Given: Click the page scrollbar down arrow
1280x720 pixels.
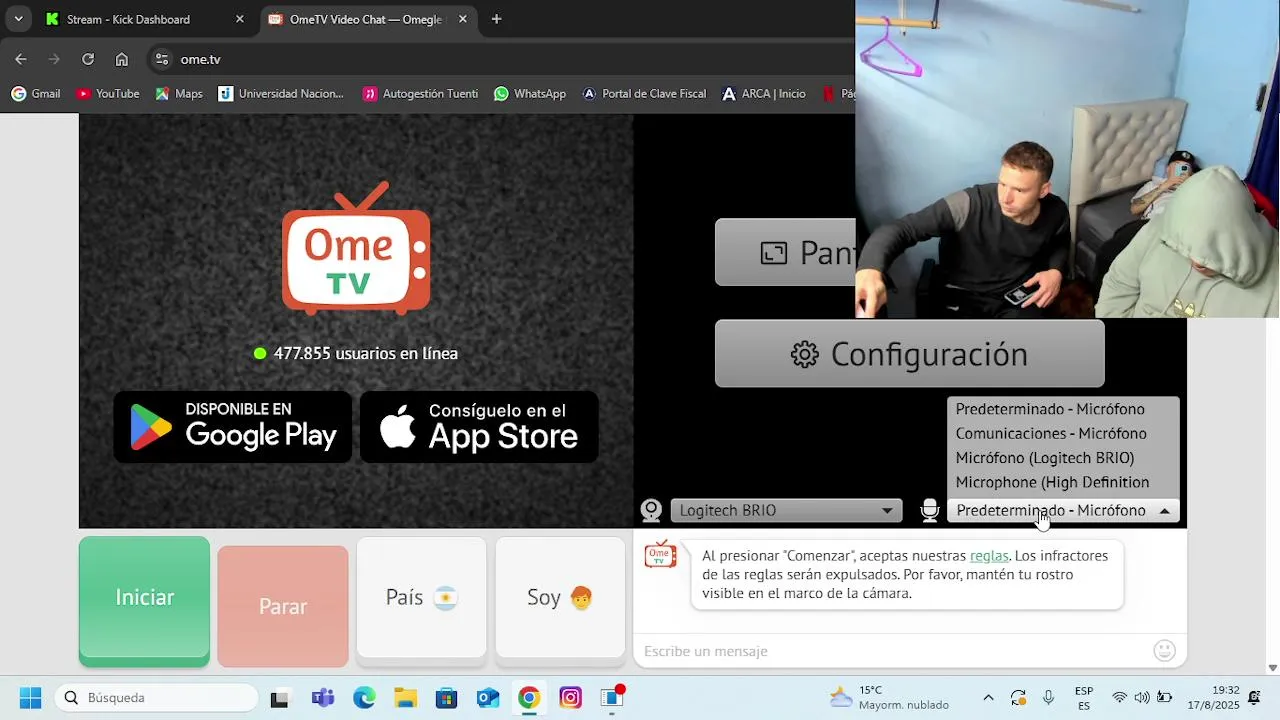Looking at the screenshot, I should (x=1272, y=668).
